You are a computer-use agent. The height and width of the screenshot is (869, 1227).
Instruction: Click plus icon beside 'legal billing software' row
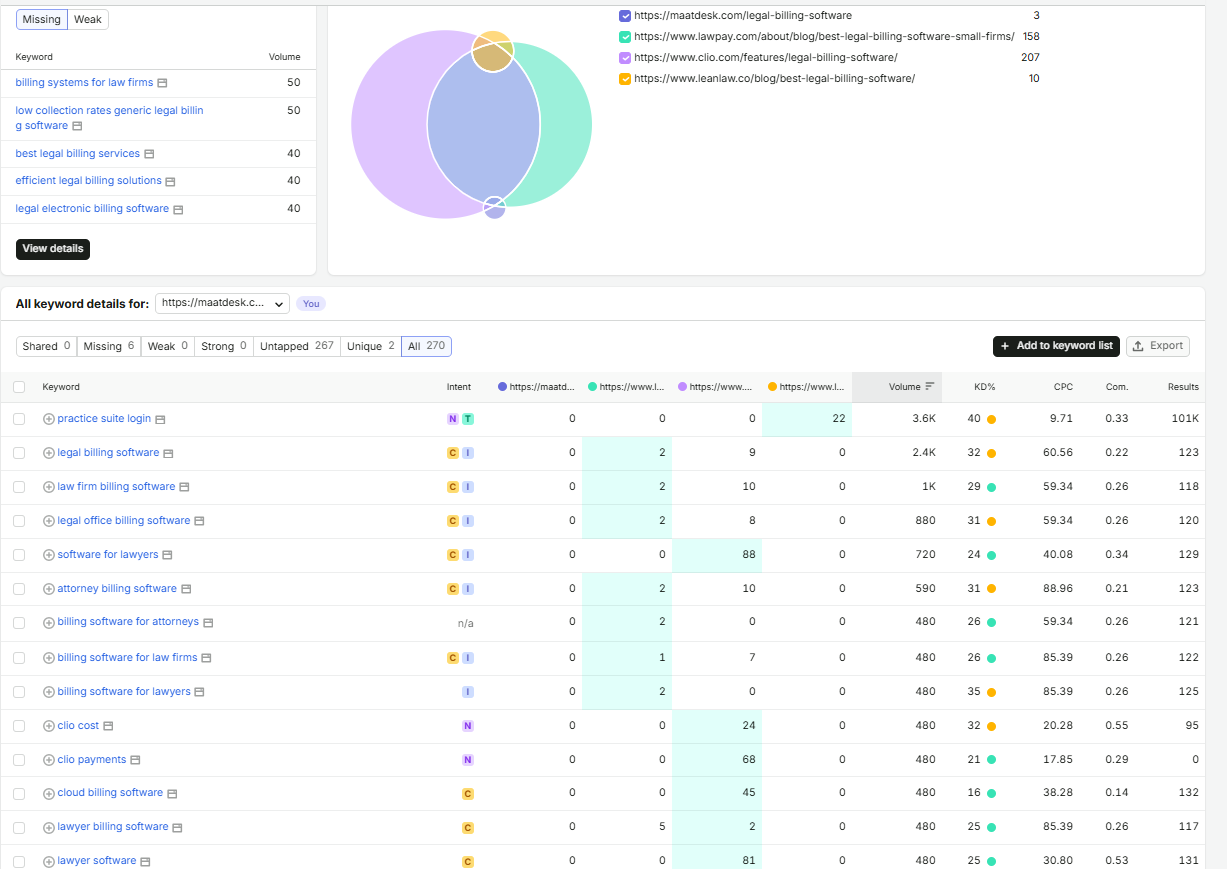[48, 453]
